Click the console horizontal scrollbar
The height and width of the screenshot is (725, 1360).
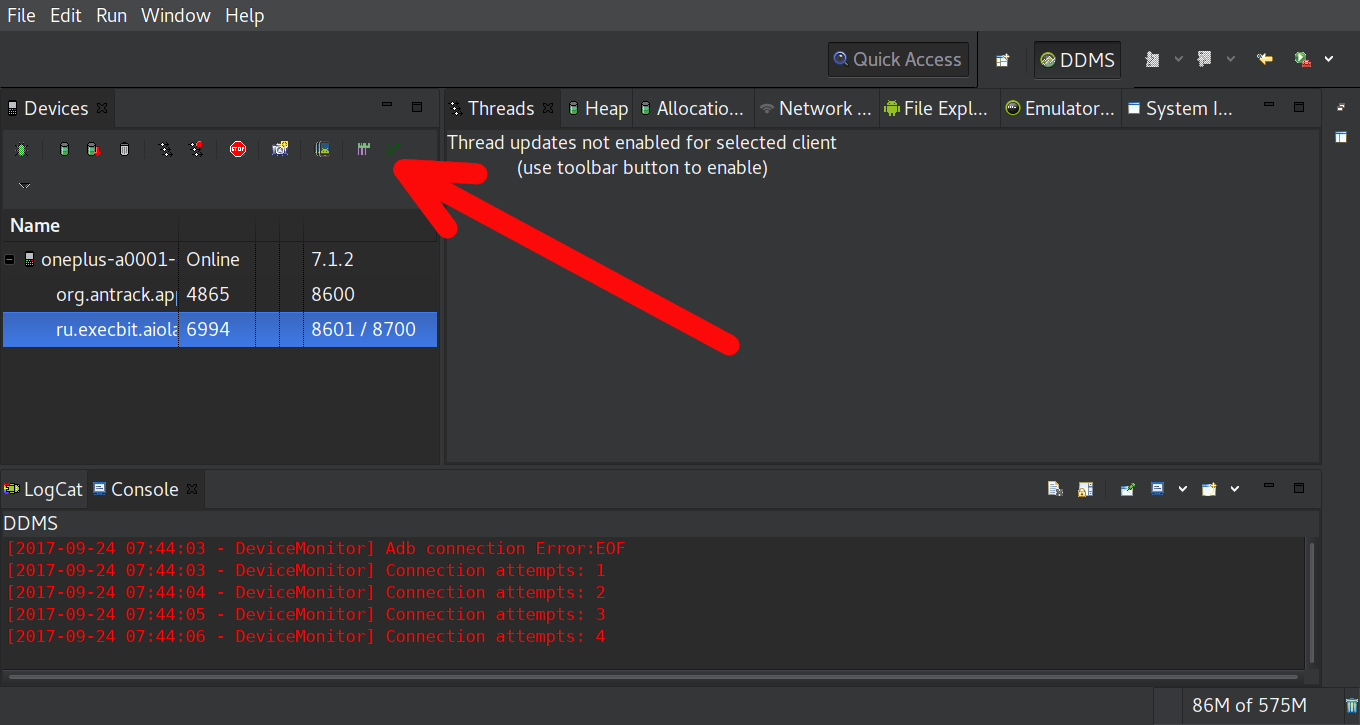pos(654,677)
